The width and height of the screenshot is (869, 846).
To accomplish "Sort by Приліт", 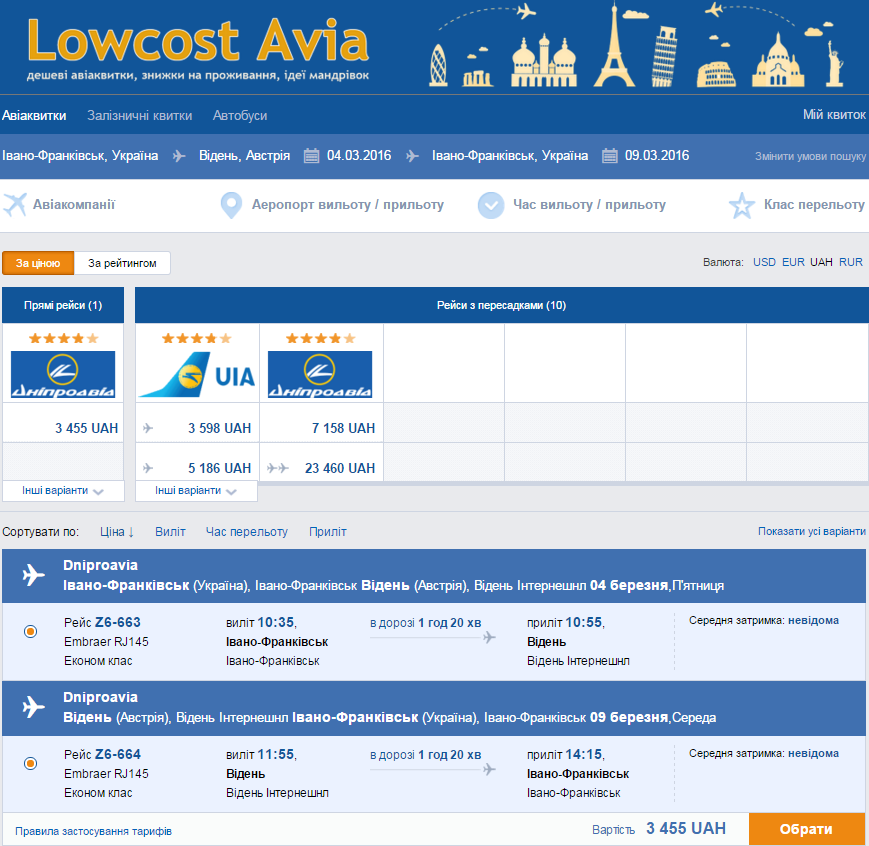I will point(328,532).
